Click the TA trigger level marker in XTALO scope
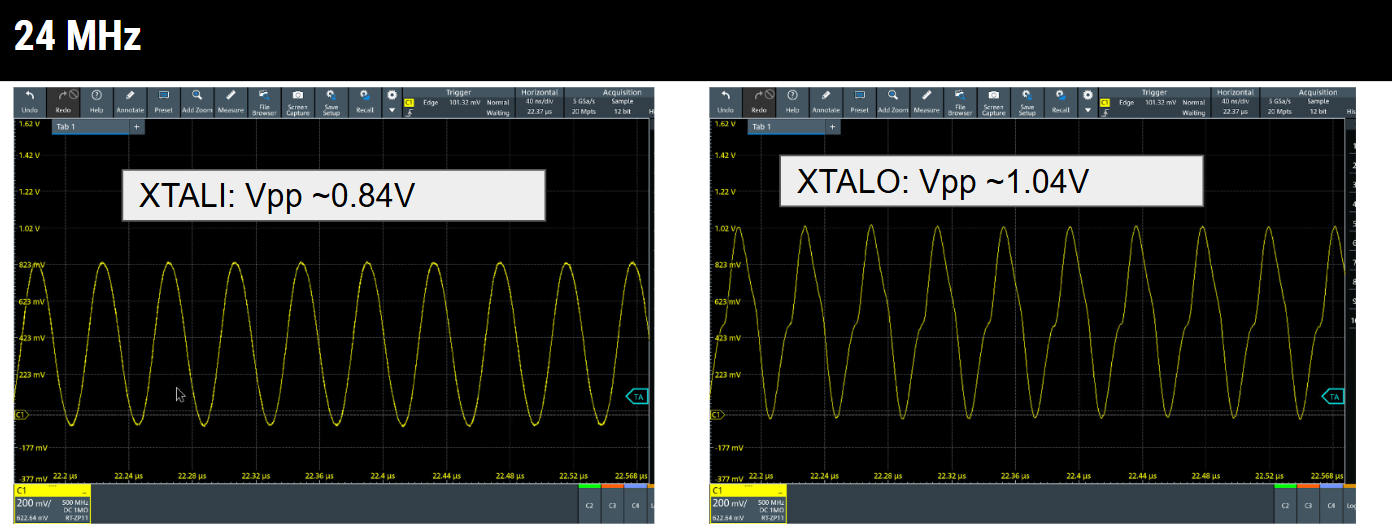This screenshot has height=532, width=1392. [x=1333, y=397]
